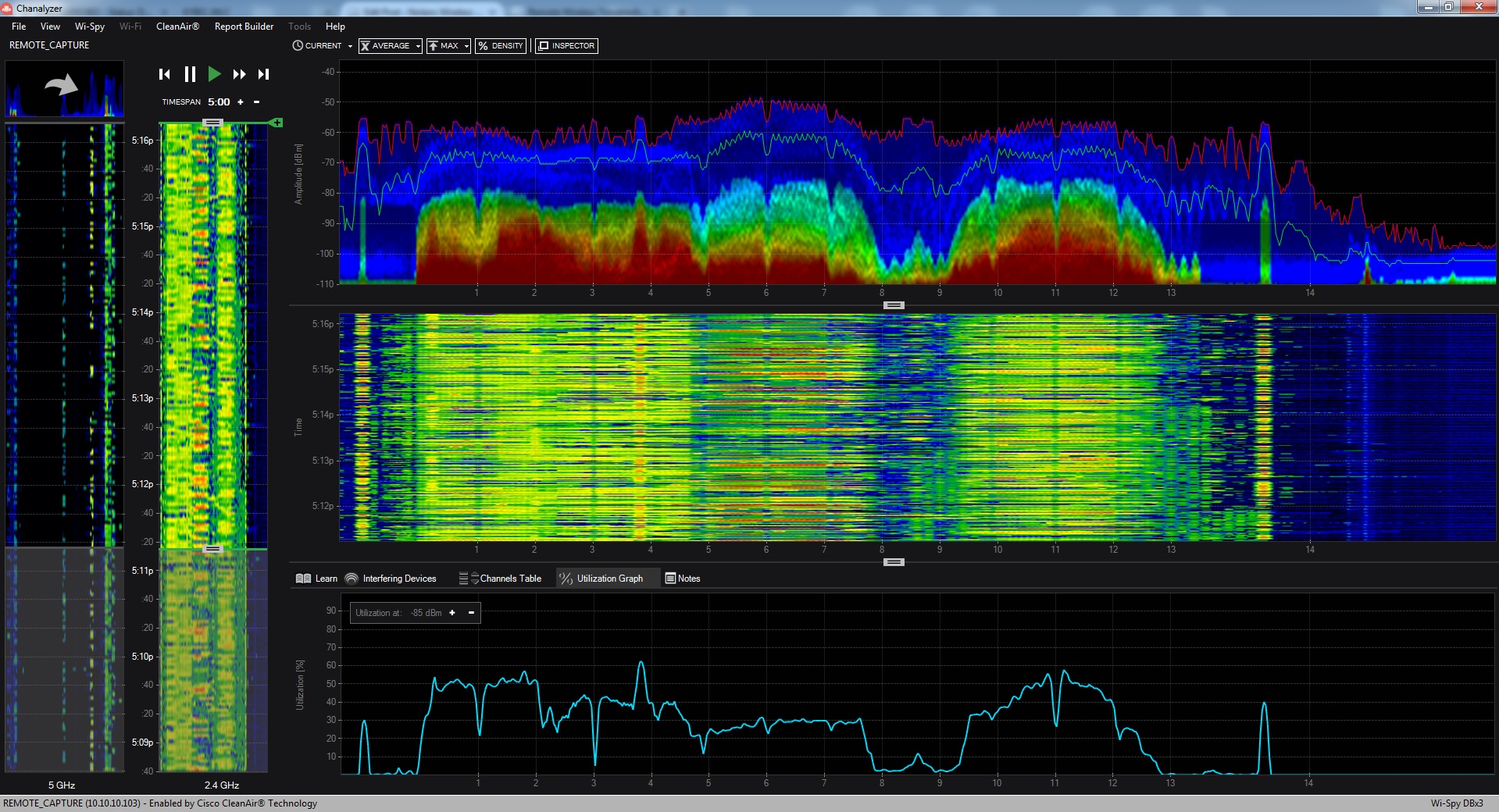Viewport: 1499px width, 812px height.
Task: Skip to the start of the recording
Action: pyautogui.click(x=164, y=74)
